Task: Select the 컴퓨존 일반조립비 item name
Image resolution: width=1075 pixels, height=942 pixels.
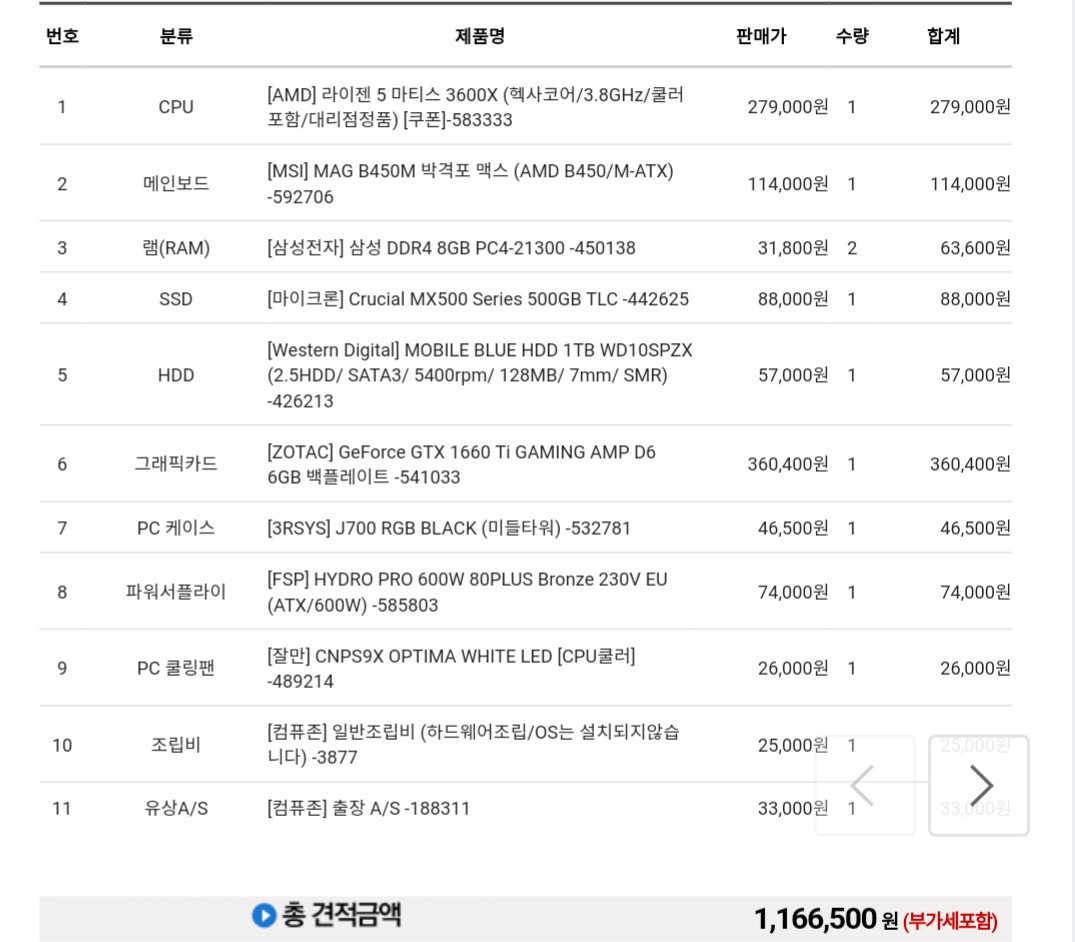Action: tap(473, 744)
